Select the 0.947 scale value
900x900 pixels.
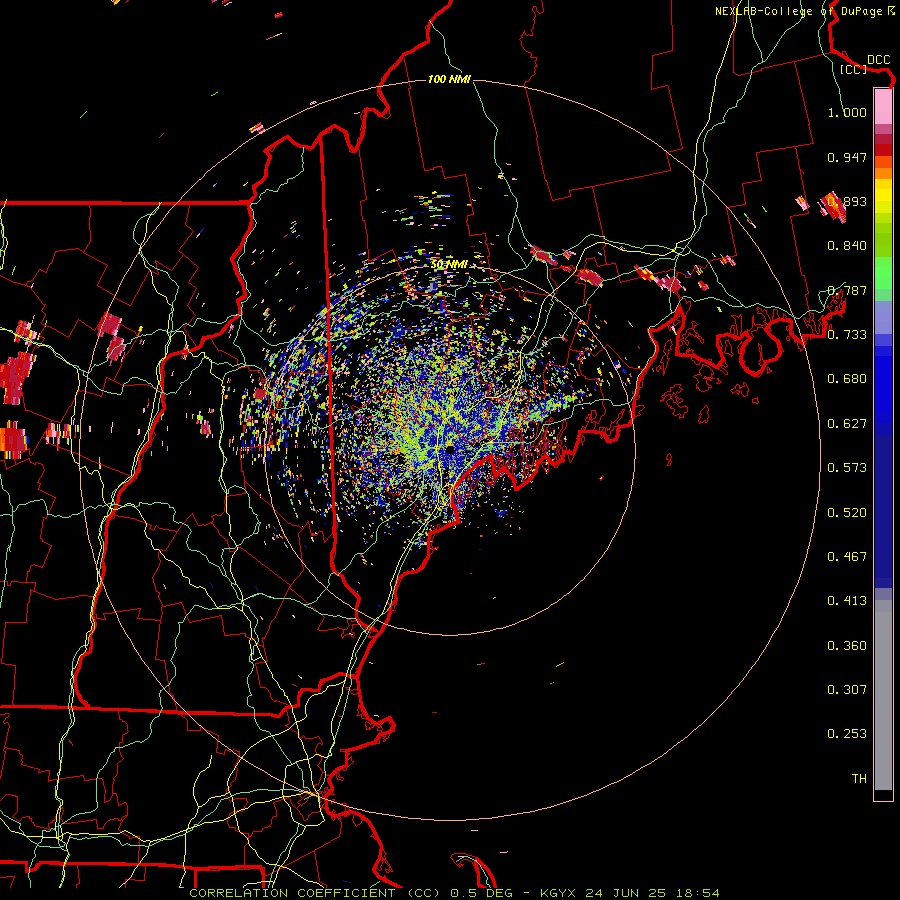tap(847, 157)
